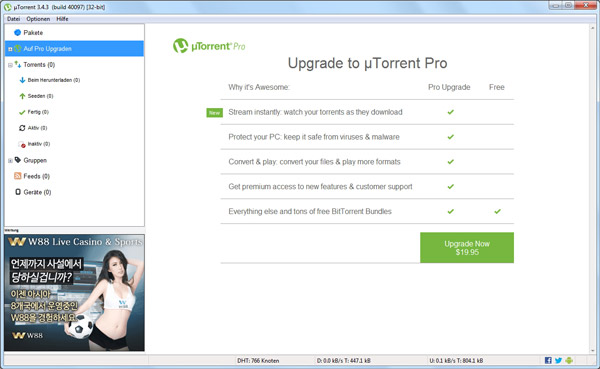Click the Upgrade Now $19.95 button
The width and height of the screenshot is (600, 369).
467,248
